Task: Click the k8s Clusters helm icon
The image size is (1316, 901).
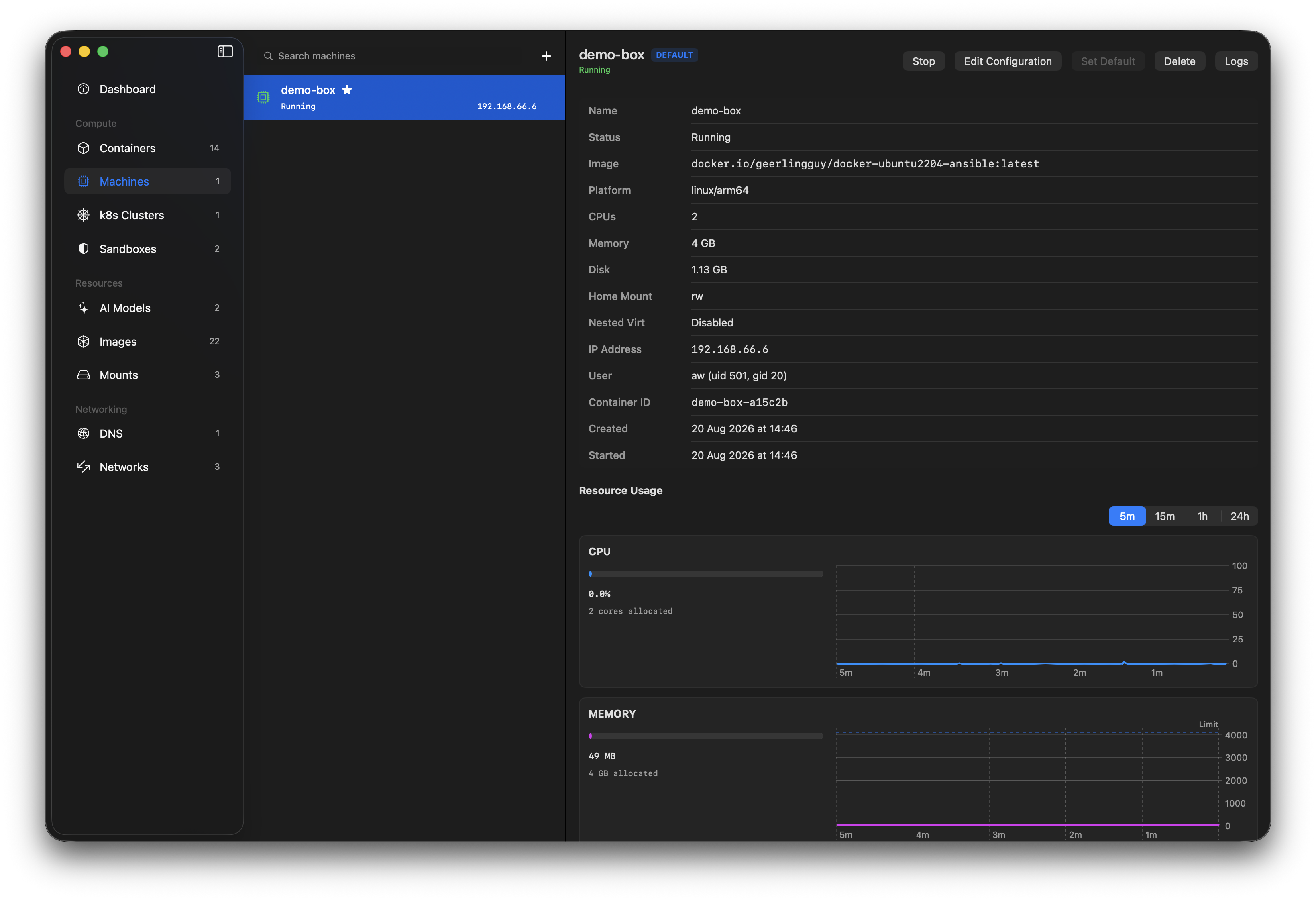Action: (83, 215)
